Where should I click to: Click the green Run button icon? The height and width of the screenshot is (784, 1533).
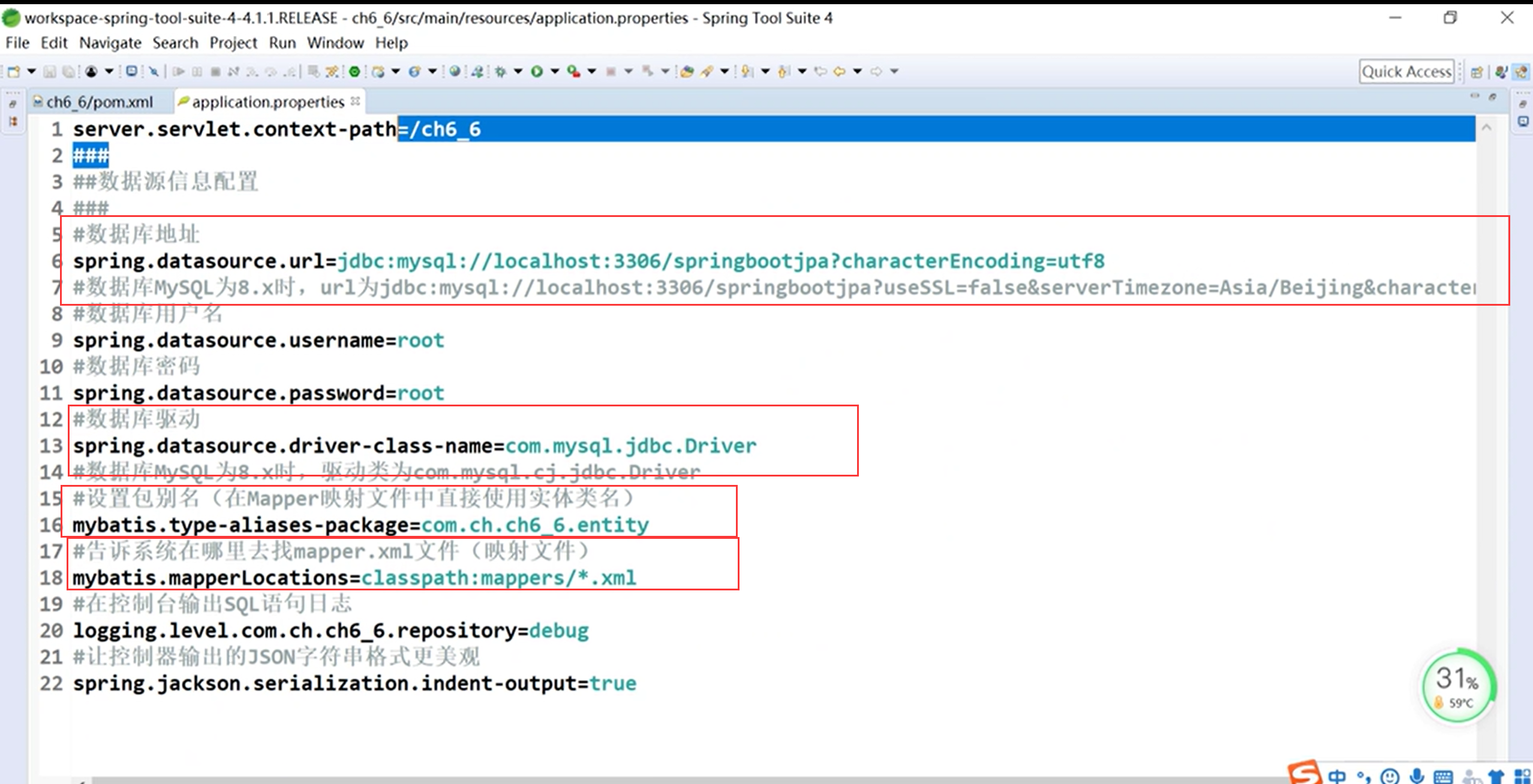point(537,71)
